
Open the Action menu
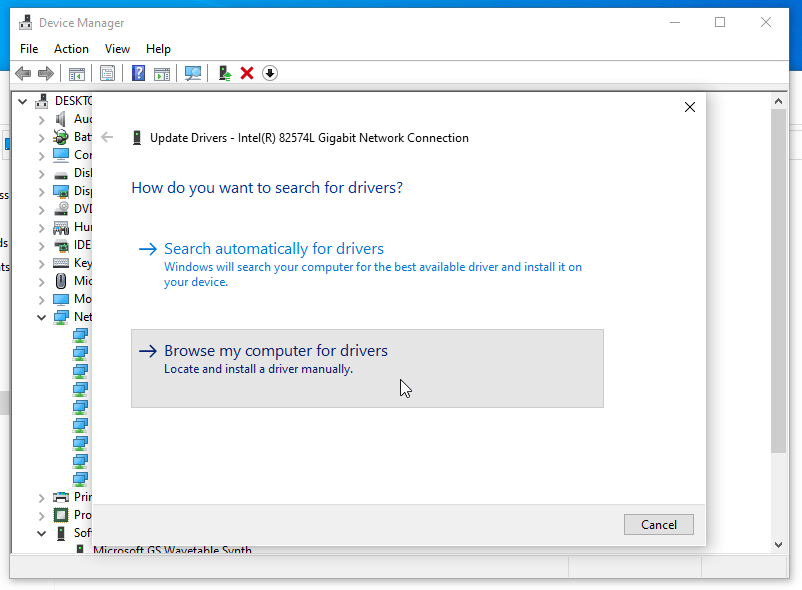pyautogui.click(x=71, y=49)
